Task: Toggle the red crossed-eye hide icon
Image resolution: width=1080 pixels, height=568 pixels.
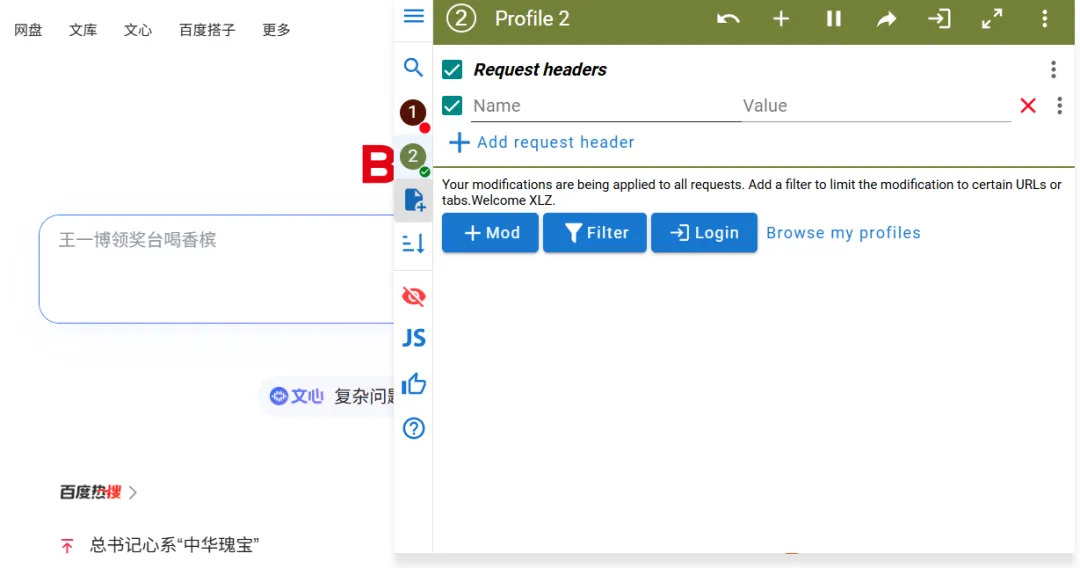Action: tap(413, 297)
